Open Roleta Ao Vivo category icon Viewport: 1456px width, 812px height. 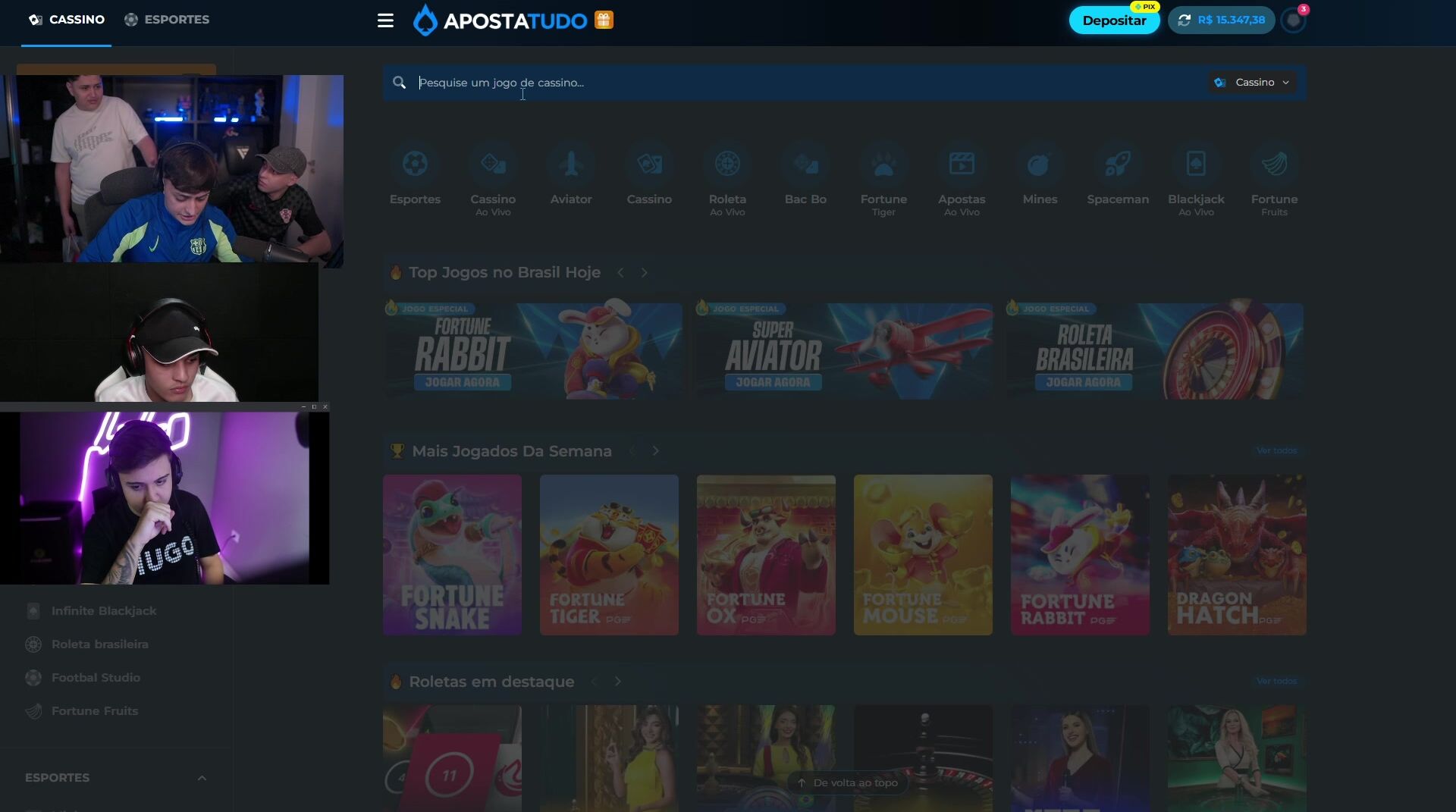point(727,164)
